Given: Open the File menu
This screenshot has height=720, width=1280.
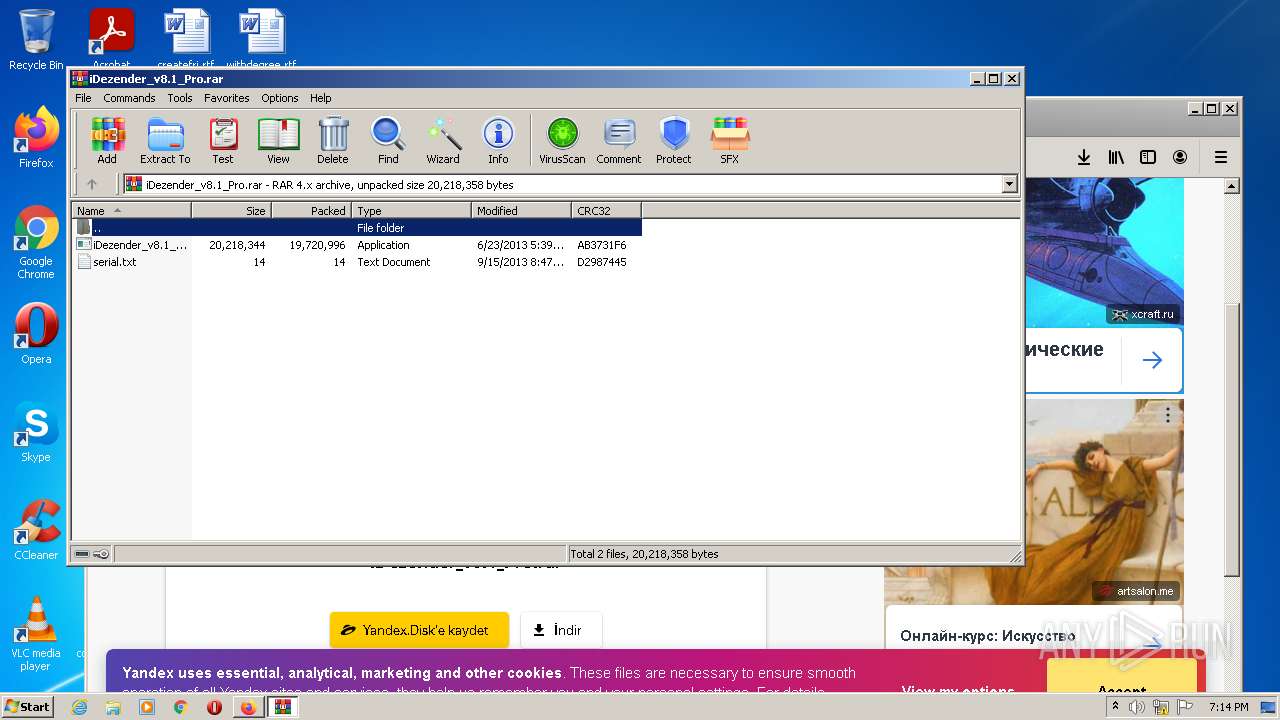Looking at the screenshot, I should pyautogui.click(x=83, y=98).
